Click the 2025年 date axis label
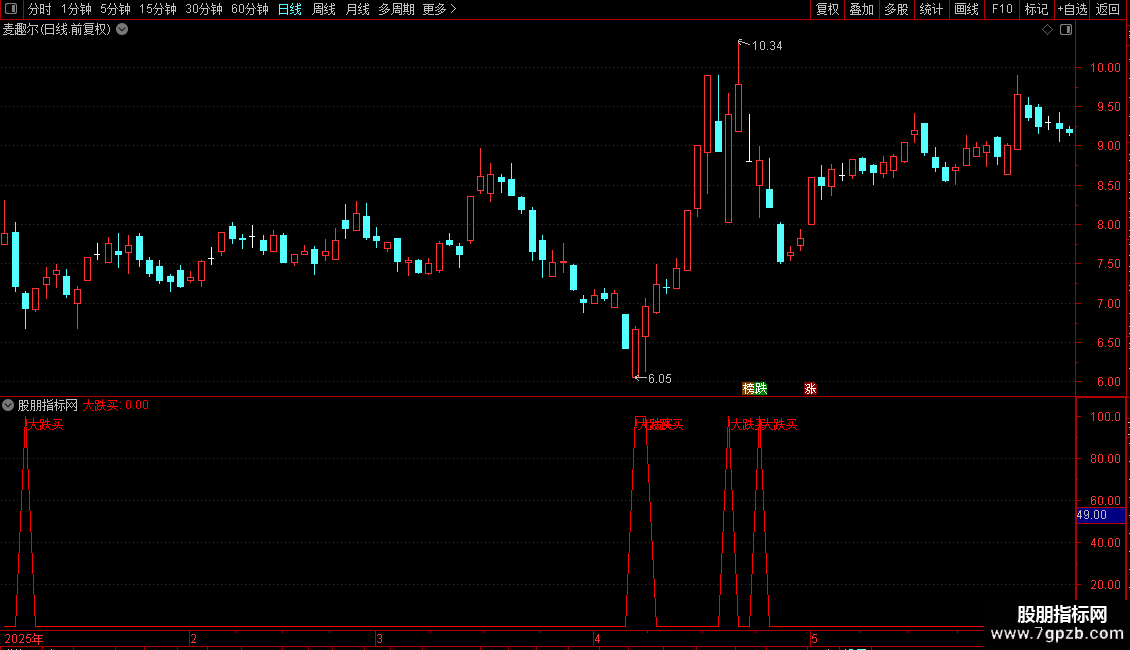This screenshot has width=1130, height=650. pyautogui.click(x=24, y=638)
